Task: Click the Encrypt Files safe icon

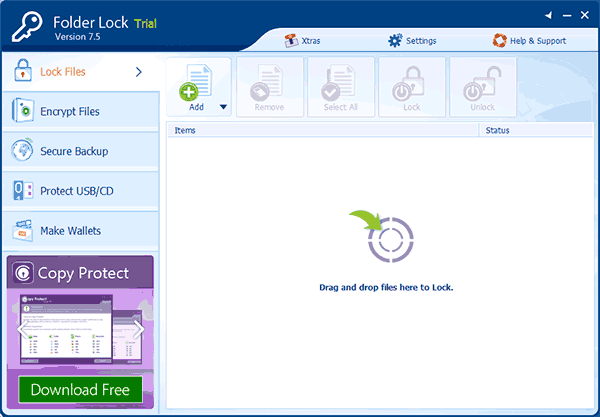Action: click(x=23, y=111)
